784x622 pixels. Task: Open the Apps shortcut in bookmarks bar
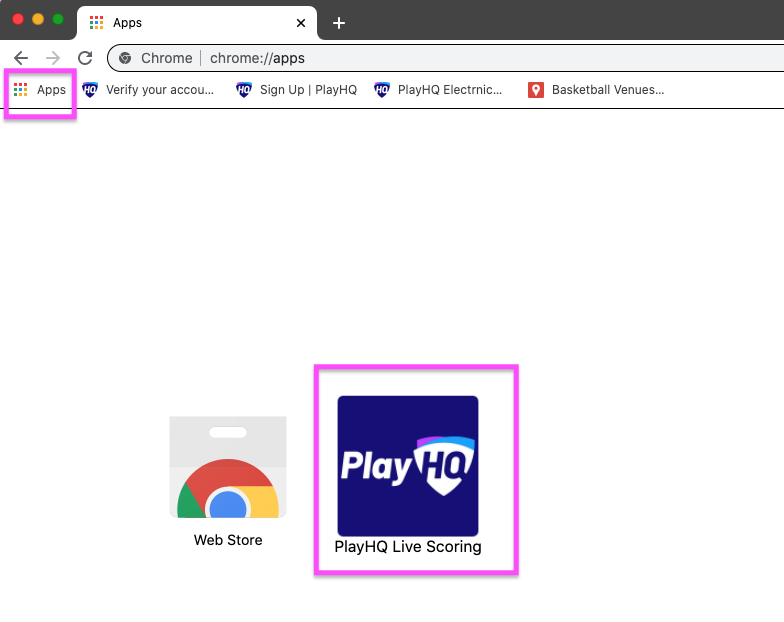(40, 90)
